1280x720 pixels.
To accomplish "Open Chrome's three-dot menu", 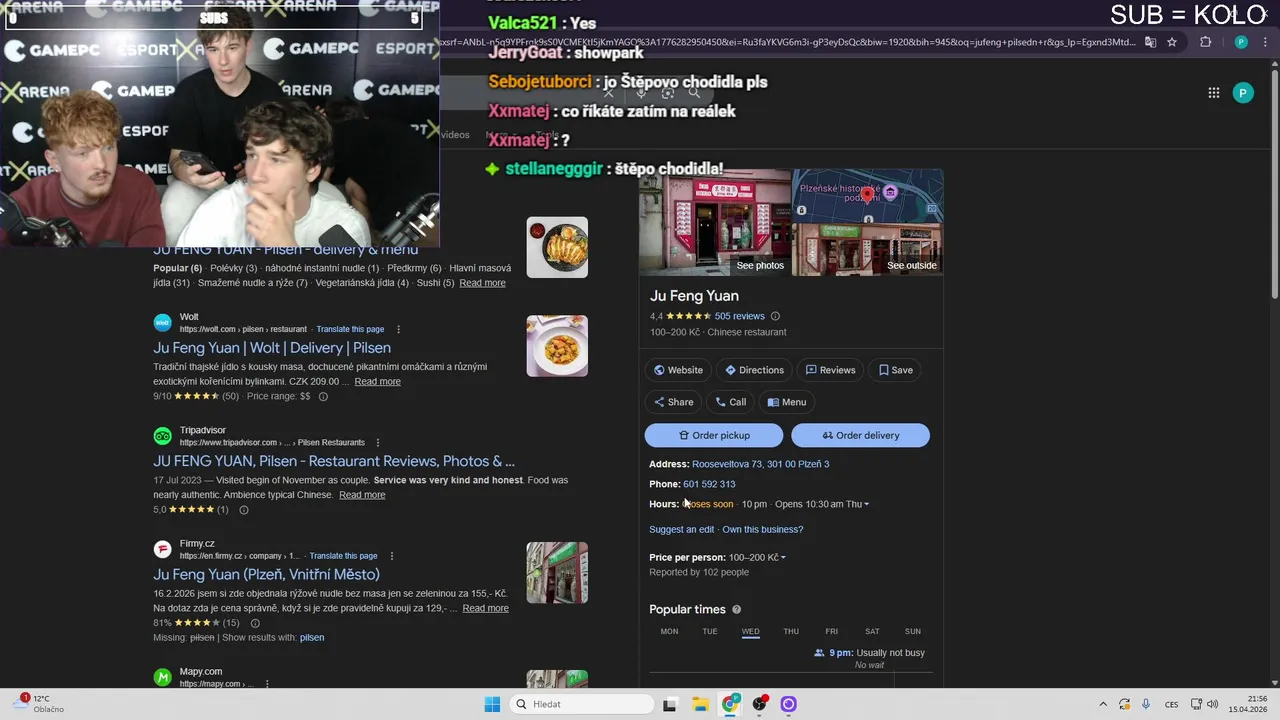I will 1266,42.
